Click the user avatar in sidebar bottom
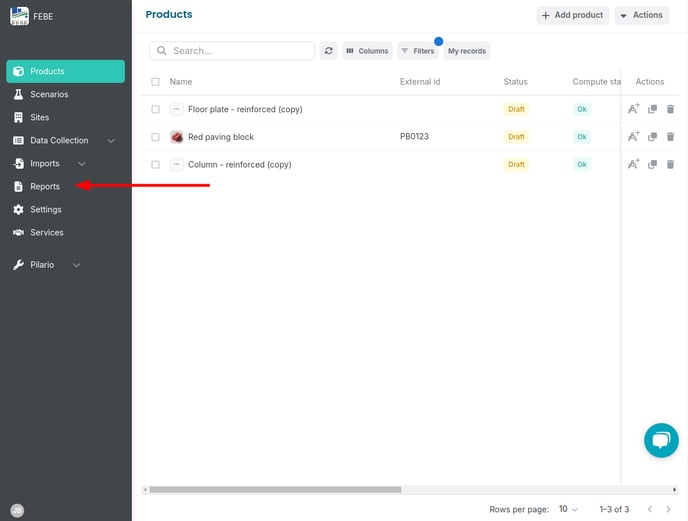This screenshot has width=688, height=521. coord(17,510)
